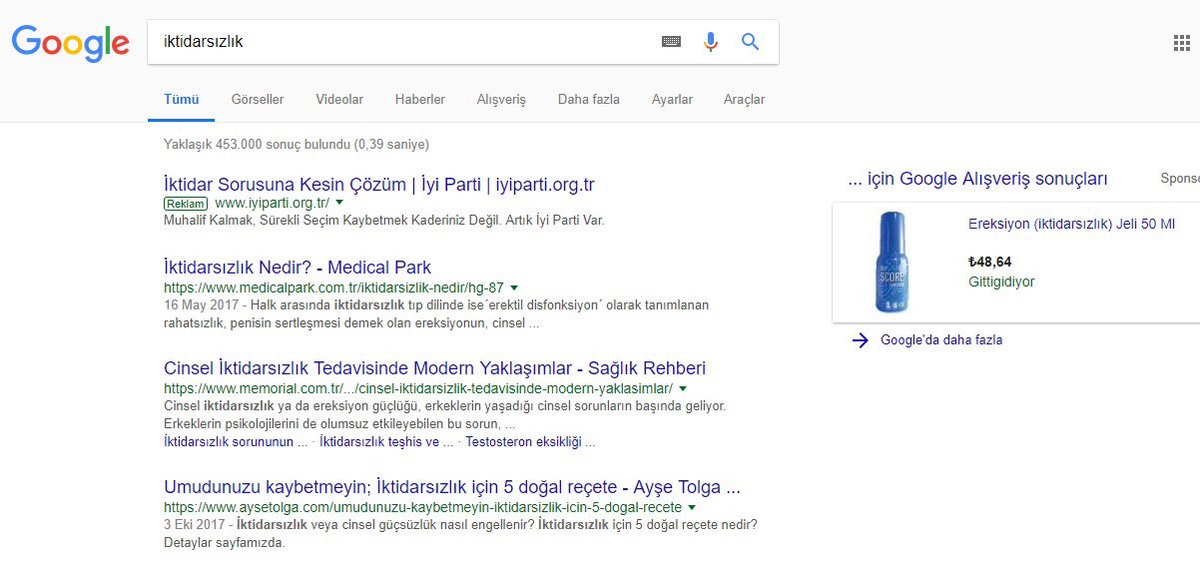Open Cinsel İktidarsızlık Tedavisinde Modern Yaklaşımlar result
The width and height of the screenshot is (1200, 573).
[x=435, y=368]
